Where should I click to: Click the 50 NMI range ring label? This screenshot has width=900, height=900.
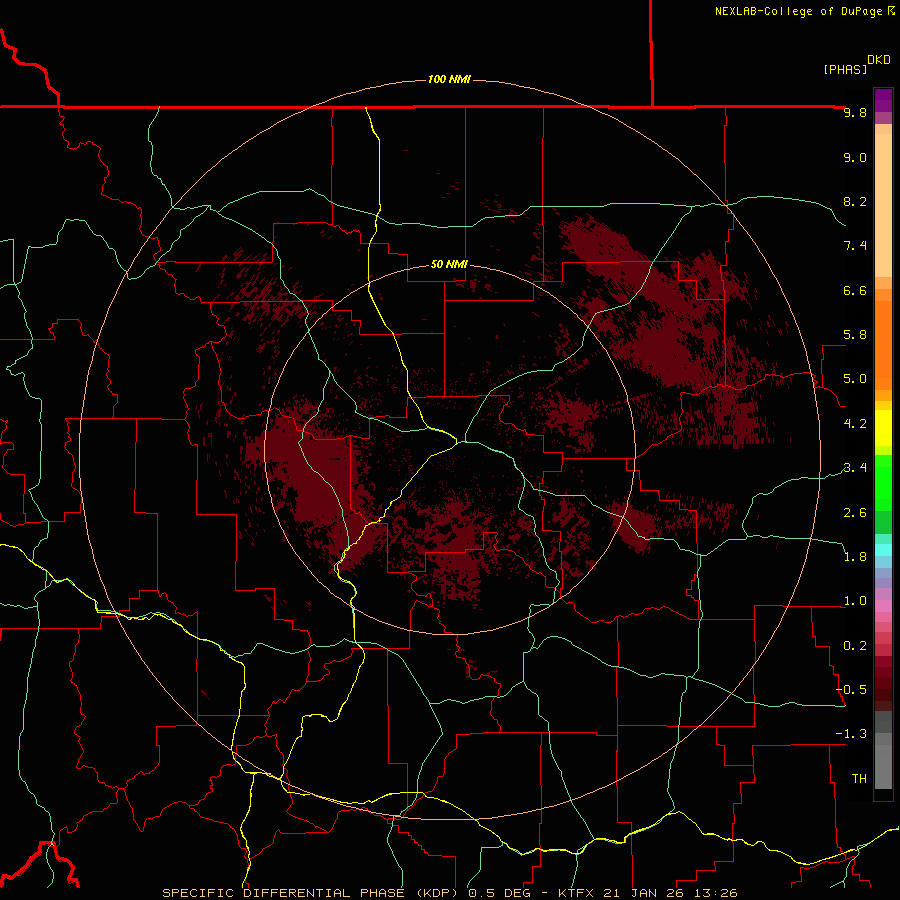coord(449,264)
